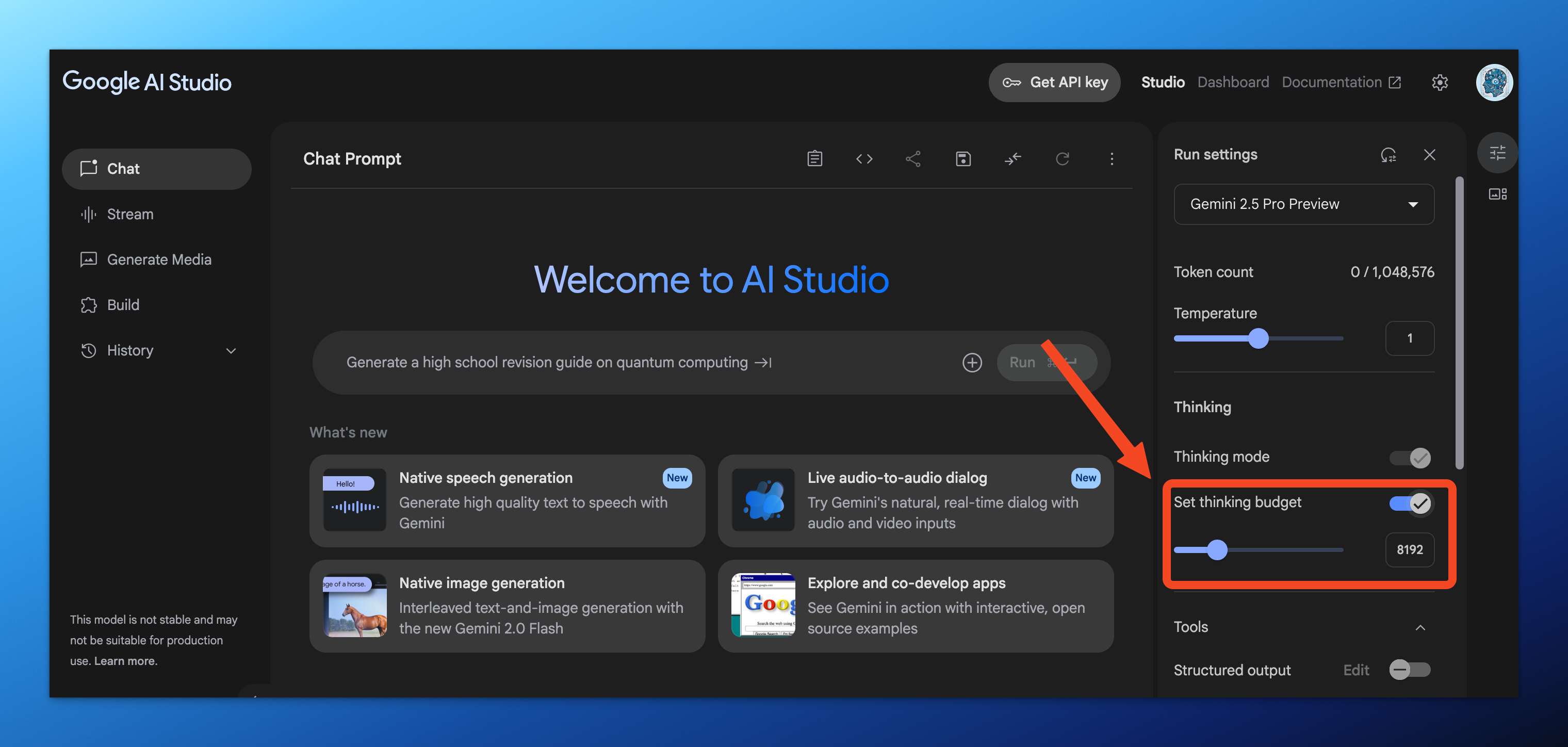Image resolution: width=1568 pixels, height=747 pixels.
Task: Switch to the Dashboard tab
Action: tap(1233, 82)
